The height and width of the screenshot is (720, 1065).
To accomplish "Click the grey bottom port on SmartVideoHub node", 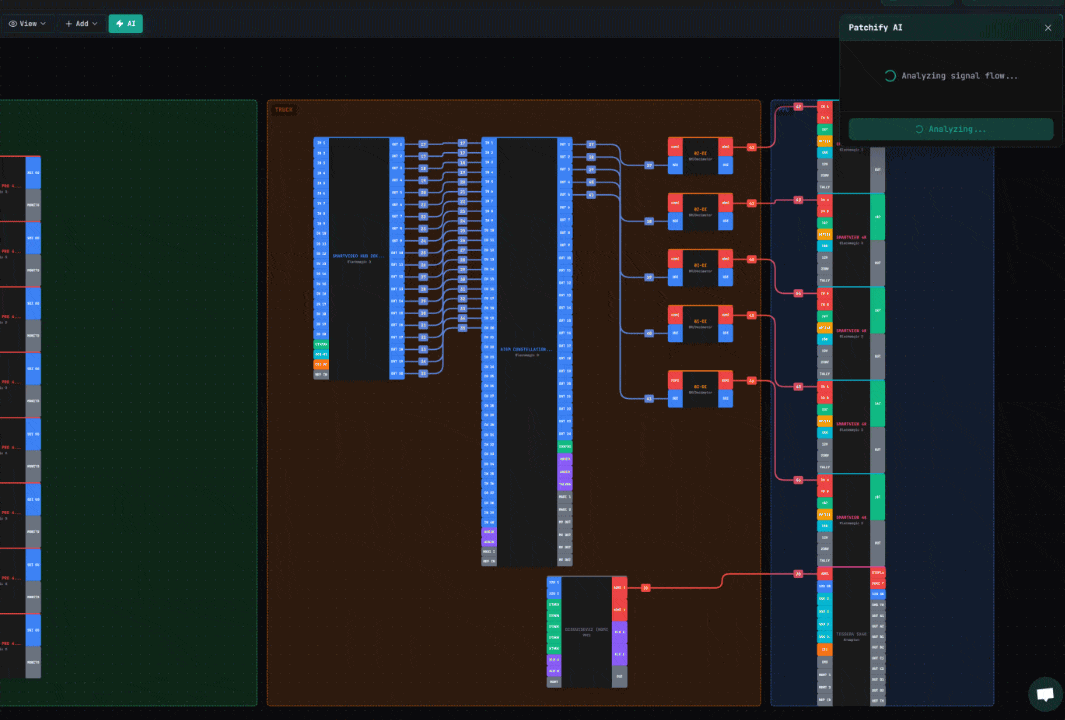I will click(x=321, y=374).
